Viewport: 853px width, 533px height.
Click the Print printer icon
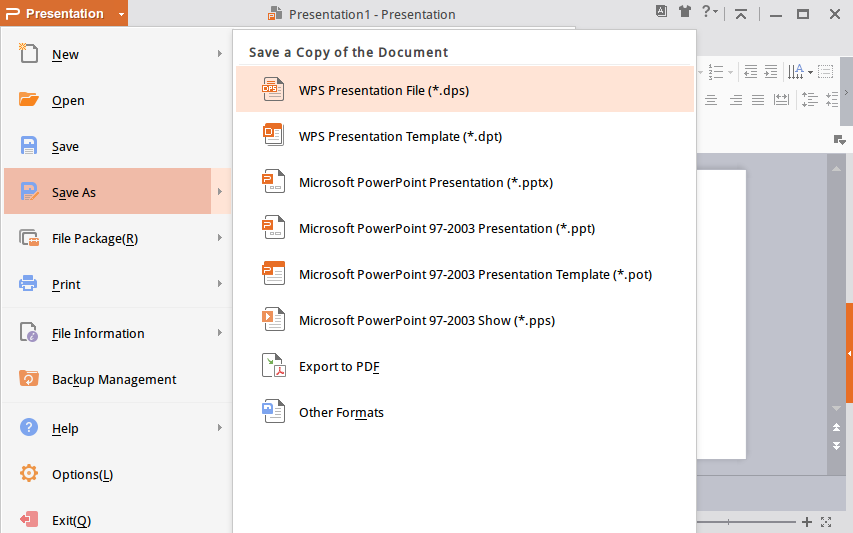coord(28,283)
